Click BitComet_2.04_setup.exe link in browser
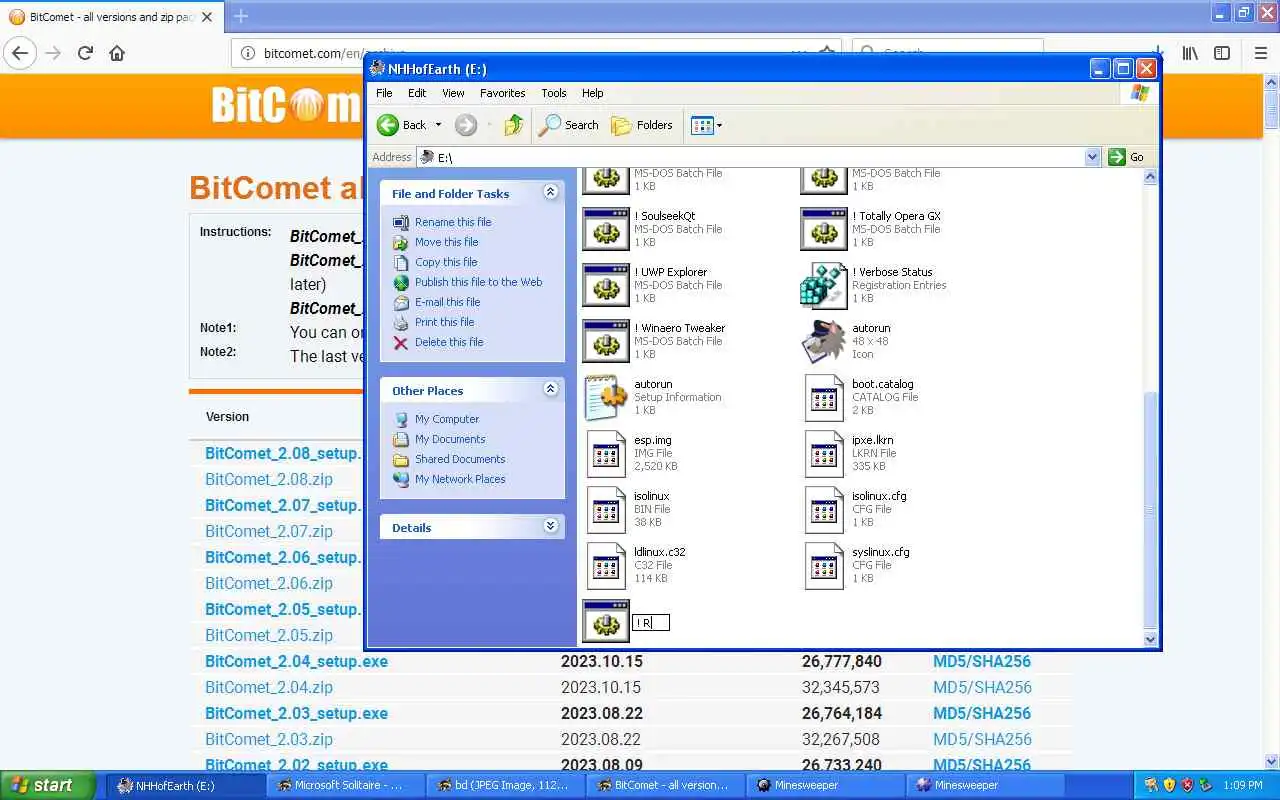The width and height of the screenshot is (1280, 800). click(296, 661)
